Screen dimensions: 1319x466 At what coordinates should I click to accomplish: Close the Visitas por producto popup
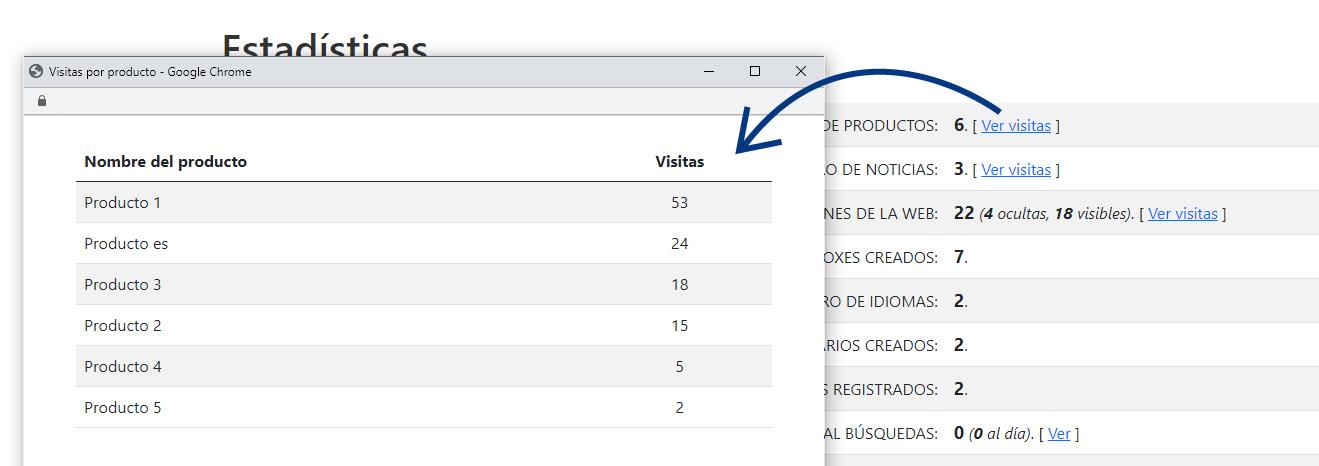click(800, 72)
